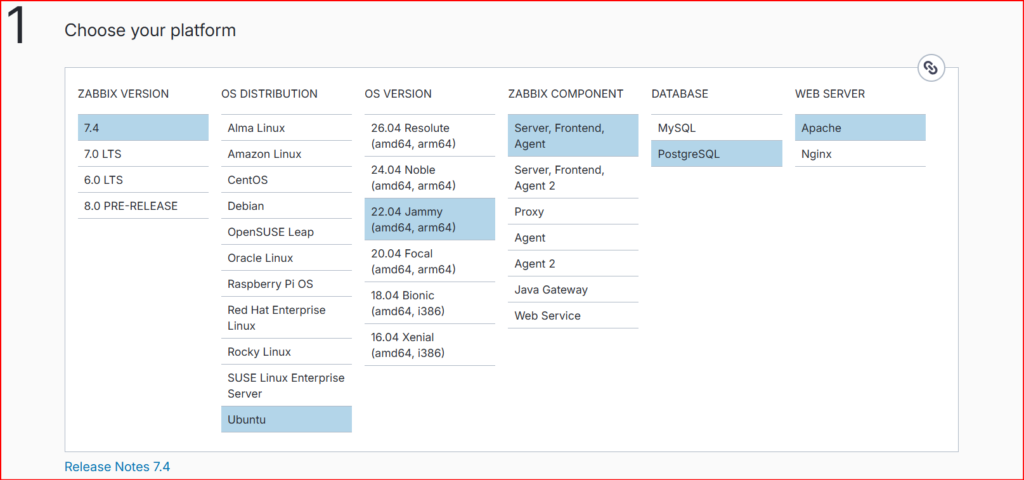The width and height of the screenshot is (1024, 480).
Task: Select the Web Service component
Action: coord(573,315)
